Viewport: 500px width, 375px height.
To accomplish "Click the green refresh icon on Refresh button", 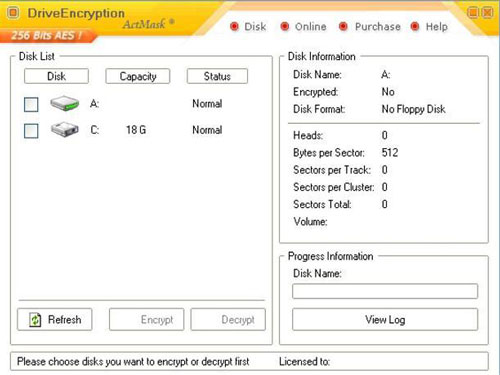I will (x=35, y=320).
